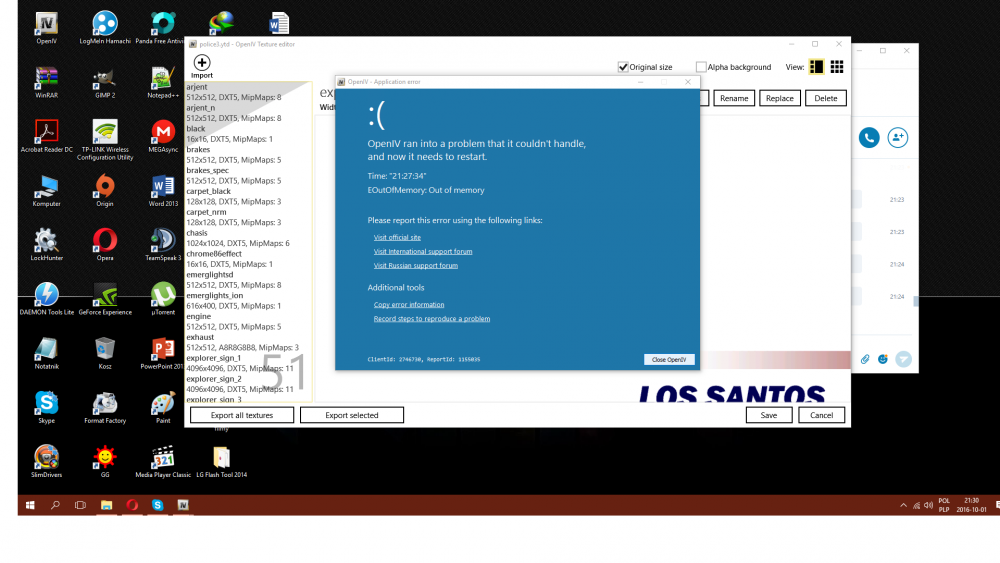
Task: Click Close OpenIV button in error dialog
Action: click(x=669, y=360)
